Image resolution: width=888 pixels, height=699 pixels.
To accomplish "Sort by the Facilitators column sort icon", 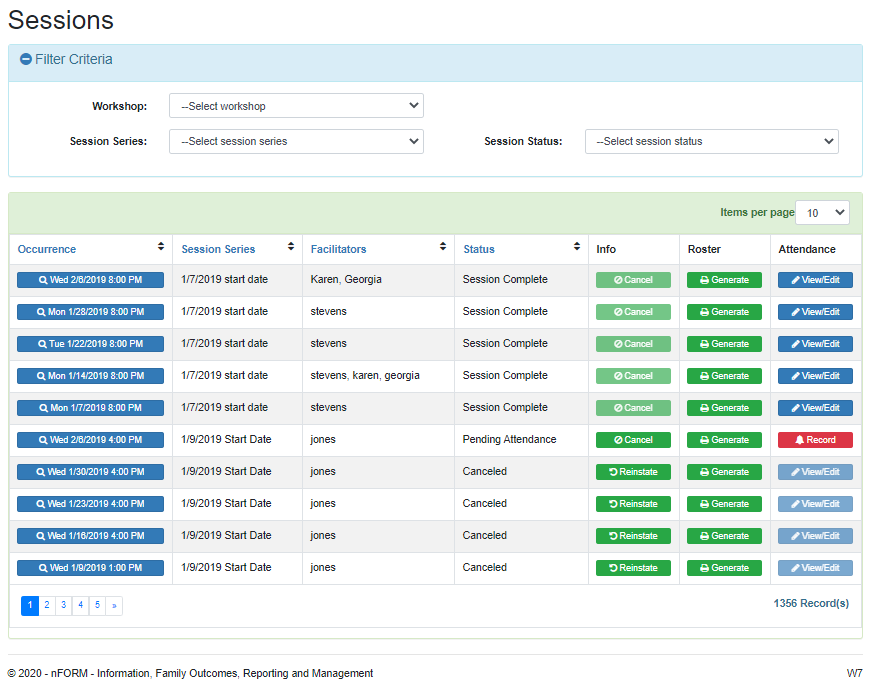I will pos(443,247).
